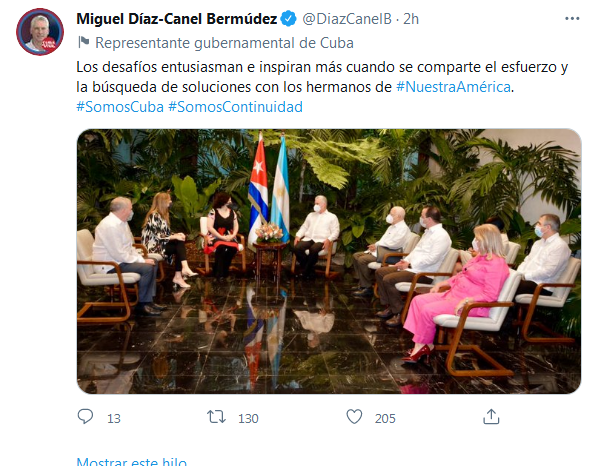Click the government representative flag icon
The width and height of the screenshot is (594, 466).
(83, 42)
